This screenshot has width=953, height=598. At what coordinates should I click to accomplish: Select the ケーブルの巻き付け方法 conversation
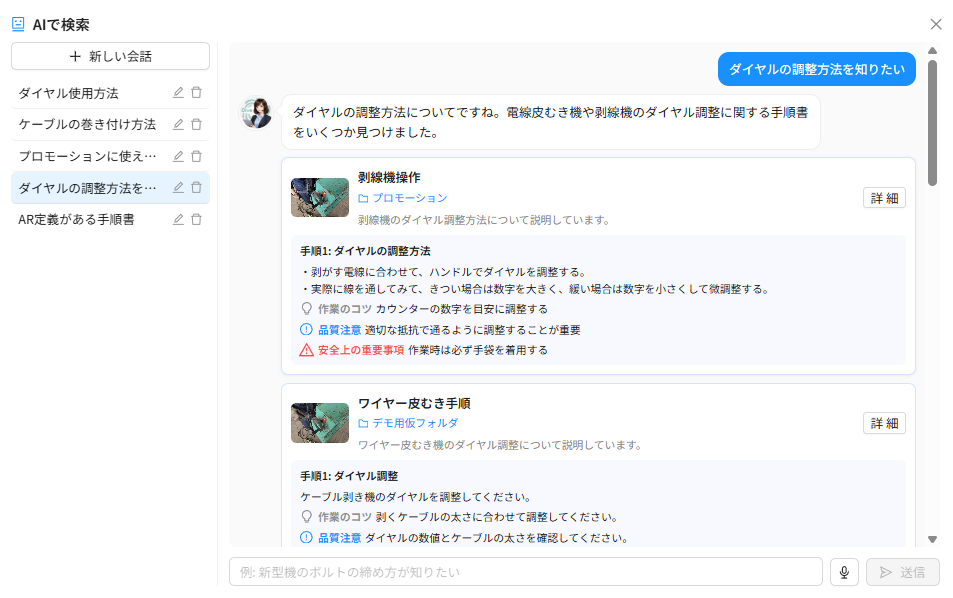87,125
